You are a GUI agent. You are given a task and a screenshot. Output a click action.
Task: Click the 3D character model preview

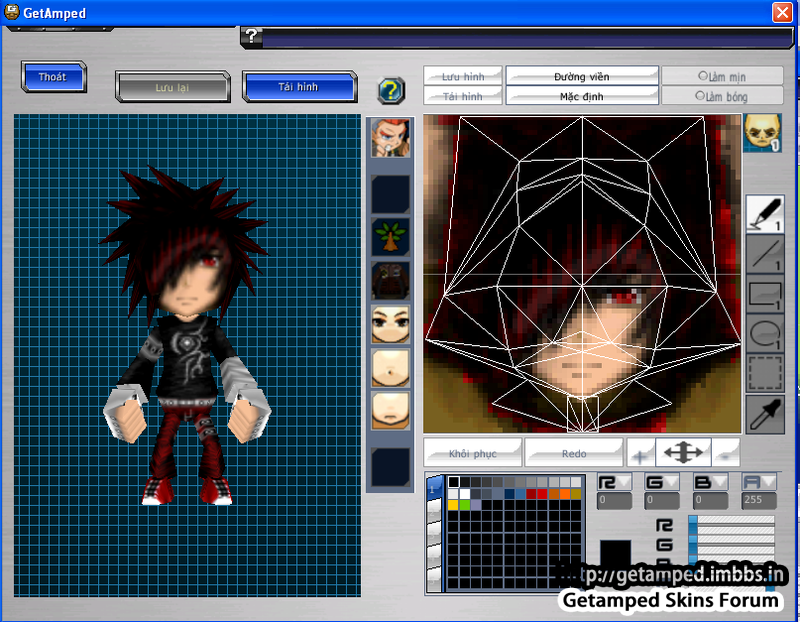pos(187,337)
